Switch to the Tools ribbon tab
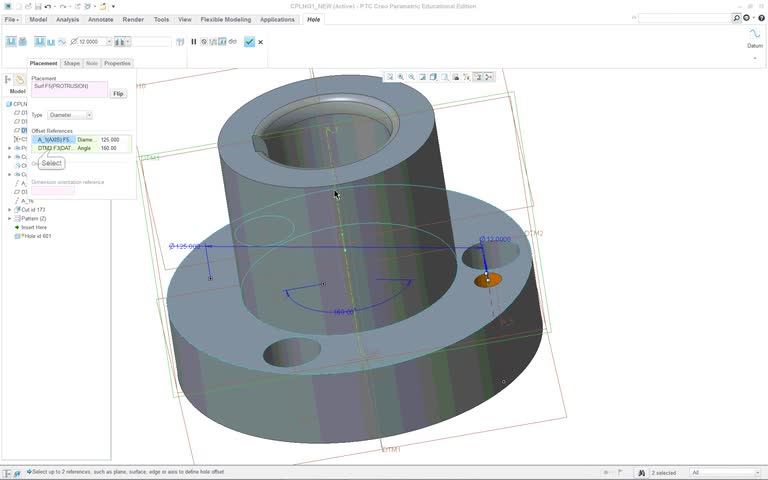The image size is (768, 480). (161, 20)
